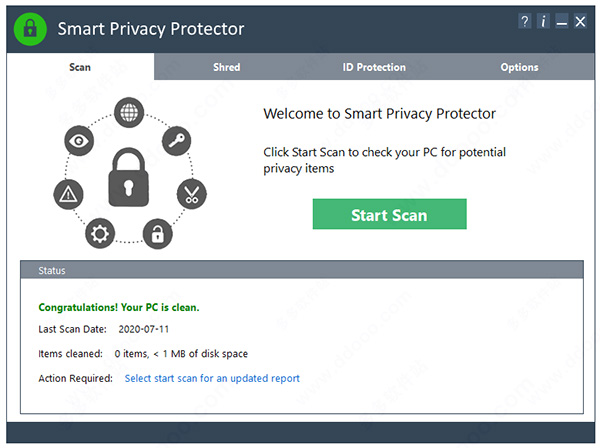
Task: Switch to the Scan tab
Action: tap(80, 67)
